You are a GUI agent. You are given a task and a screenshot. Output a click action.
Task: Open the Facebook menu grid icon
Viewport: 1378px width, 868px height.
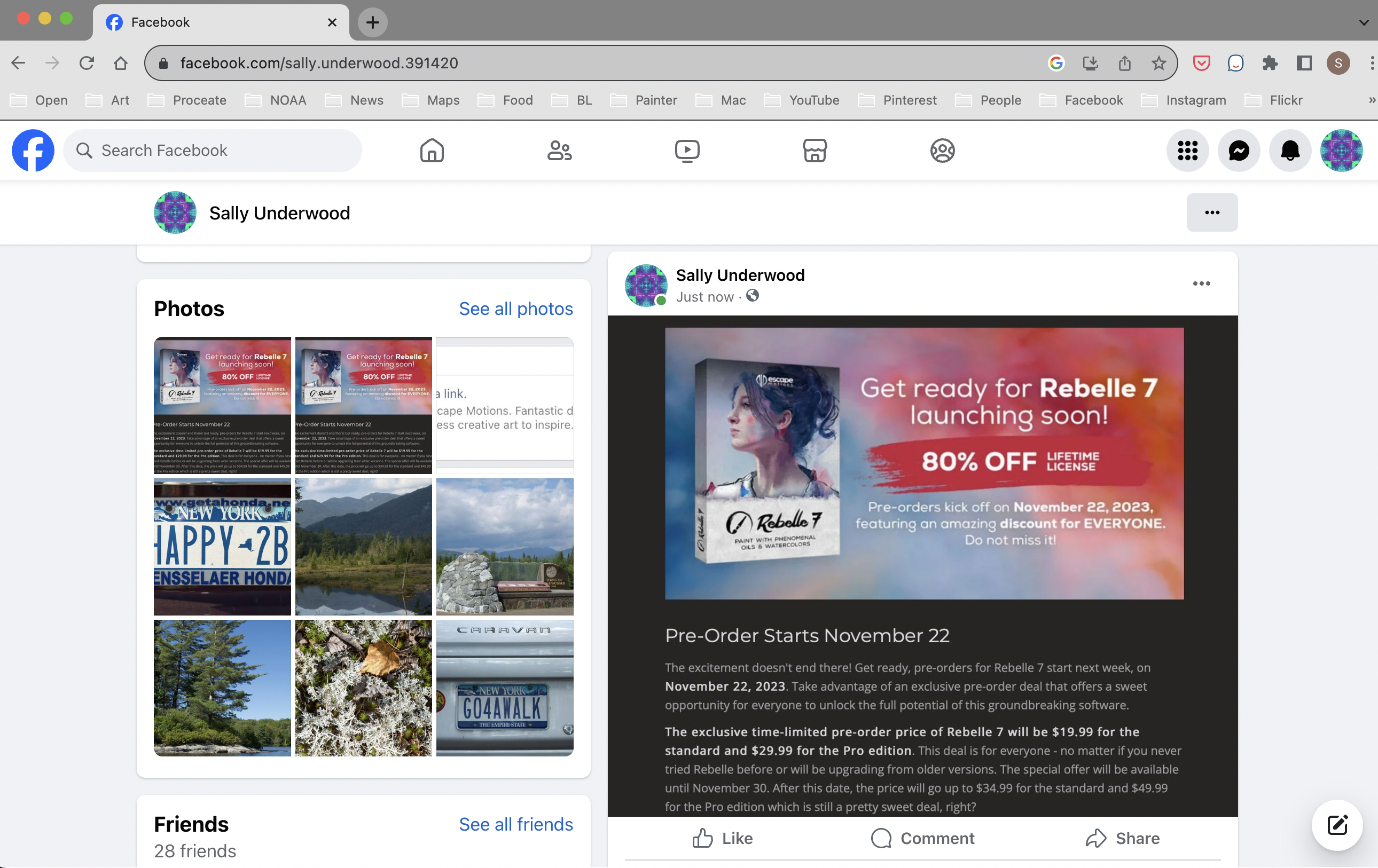(x=1187, y=151)
